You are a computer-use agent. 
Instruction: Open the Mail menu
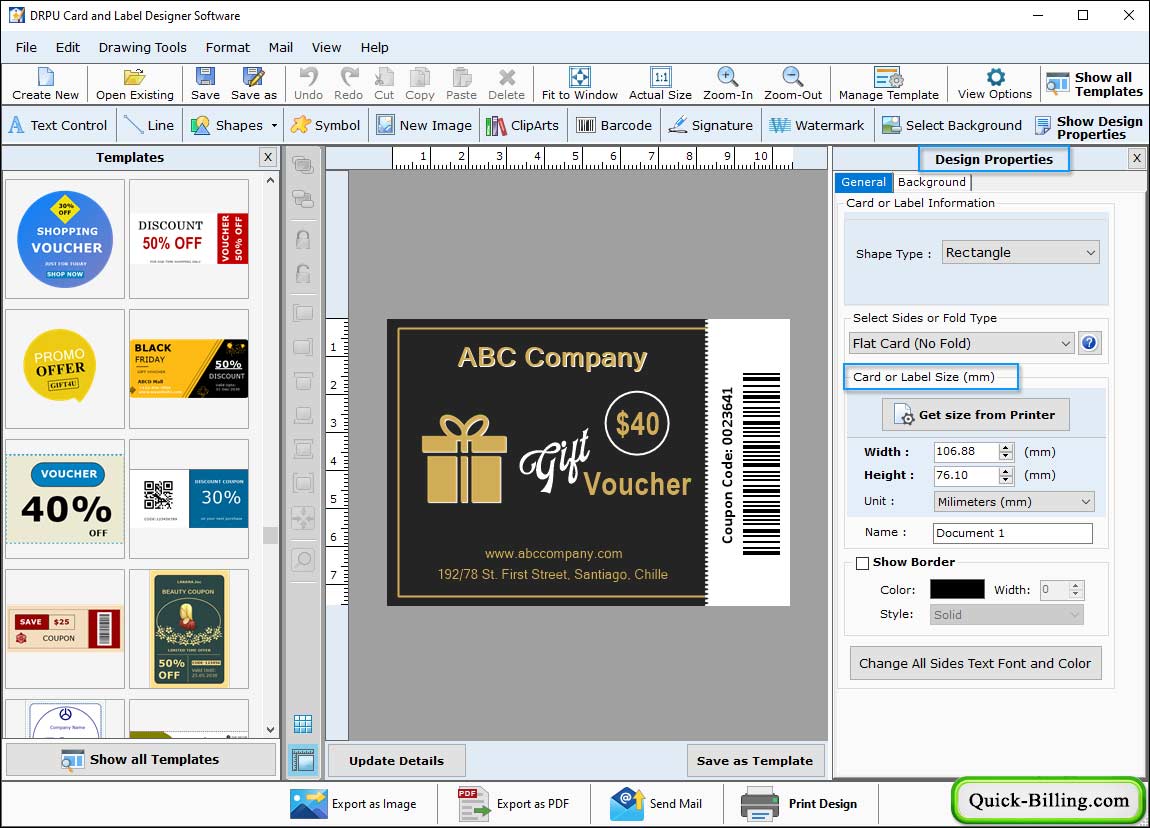pos(280,47)
